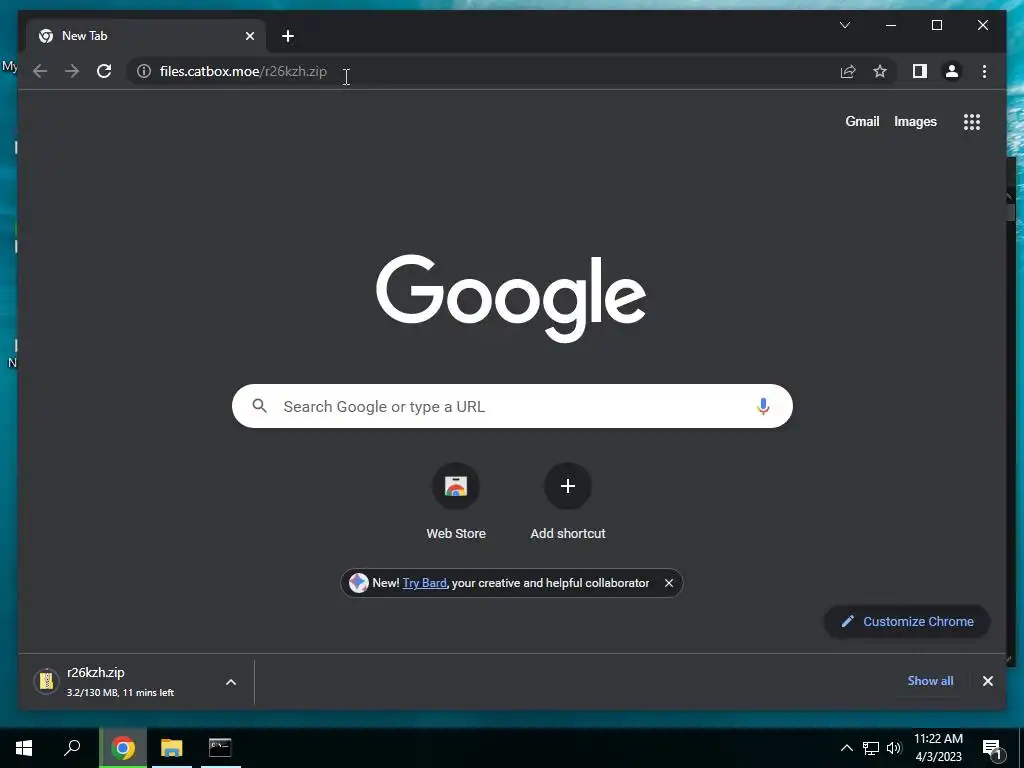
Task: Open taskbar search magnifier
Action: coord(72,748)
